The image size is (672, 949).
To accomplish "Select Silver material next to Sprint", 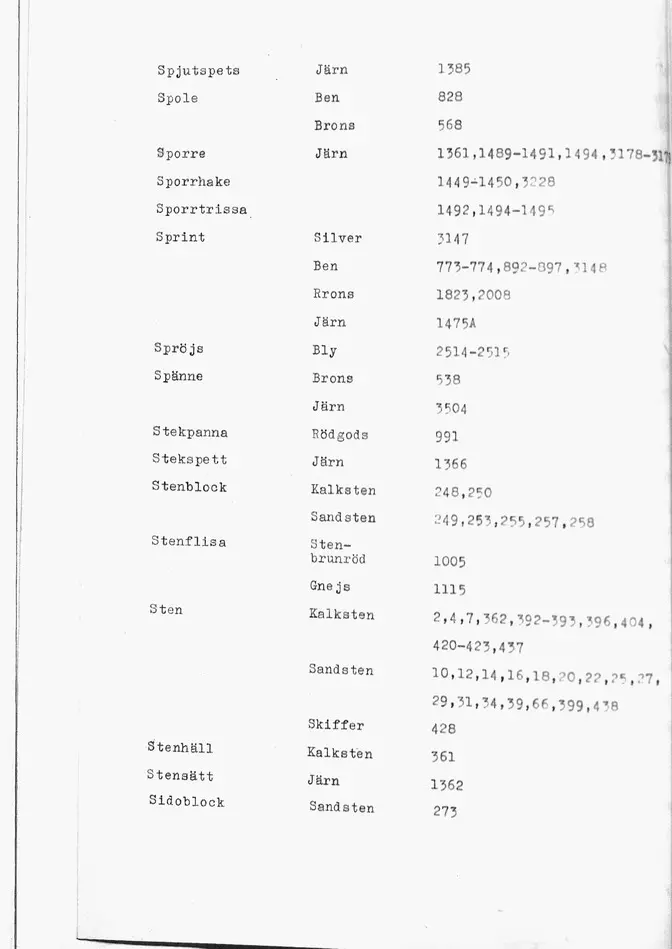I will pos(338,238).
